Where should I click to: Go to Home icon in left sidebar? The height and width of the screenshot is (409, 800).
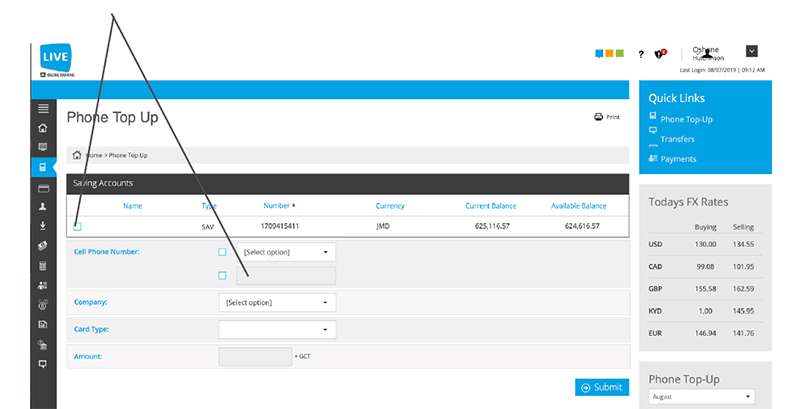click(x=43, y=128)
